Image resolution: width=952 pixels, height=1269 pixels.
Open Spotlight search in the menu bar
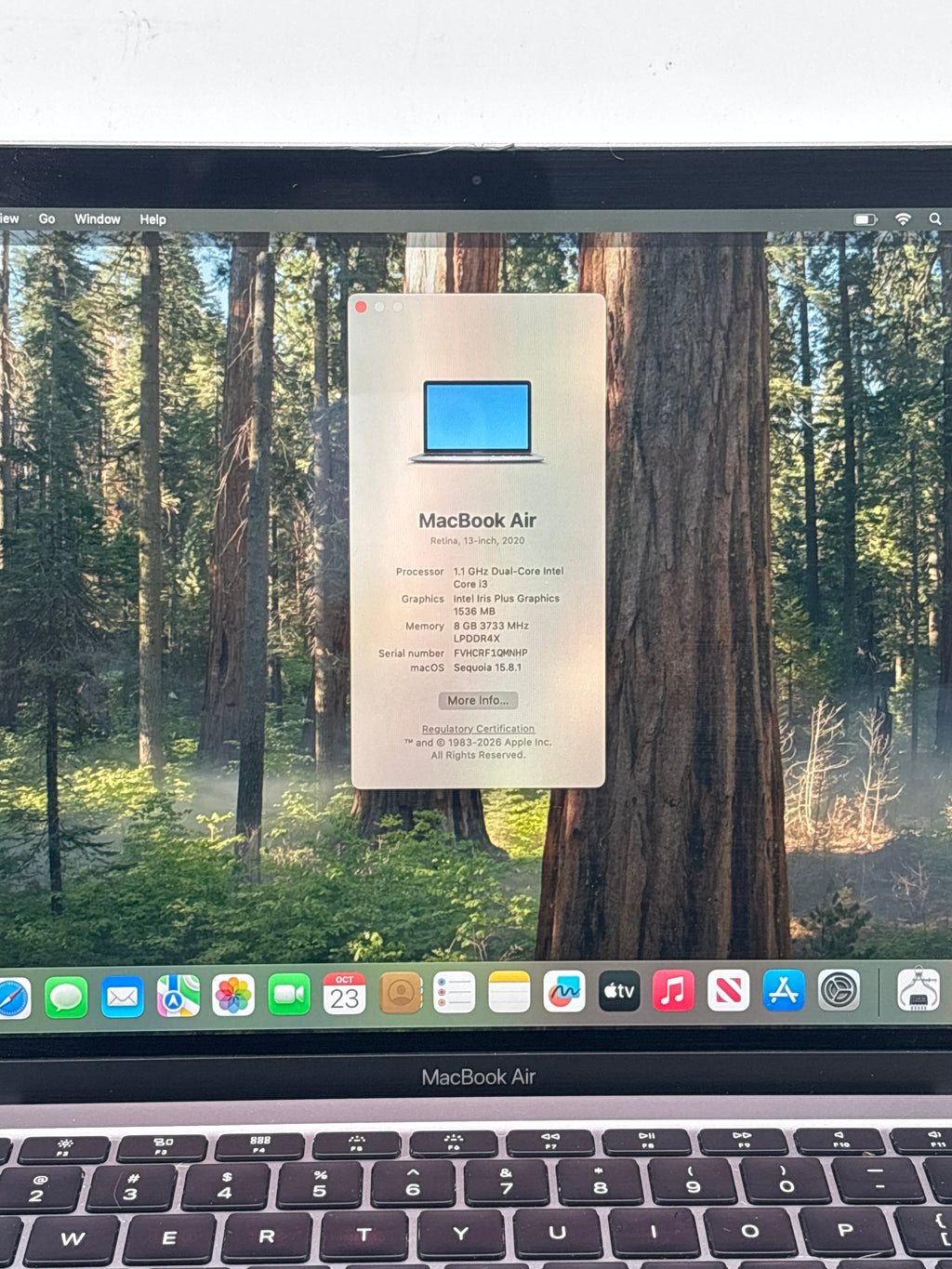tap(935, 219)
